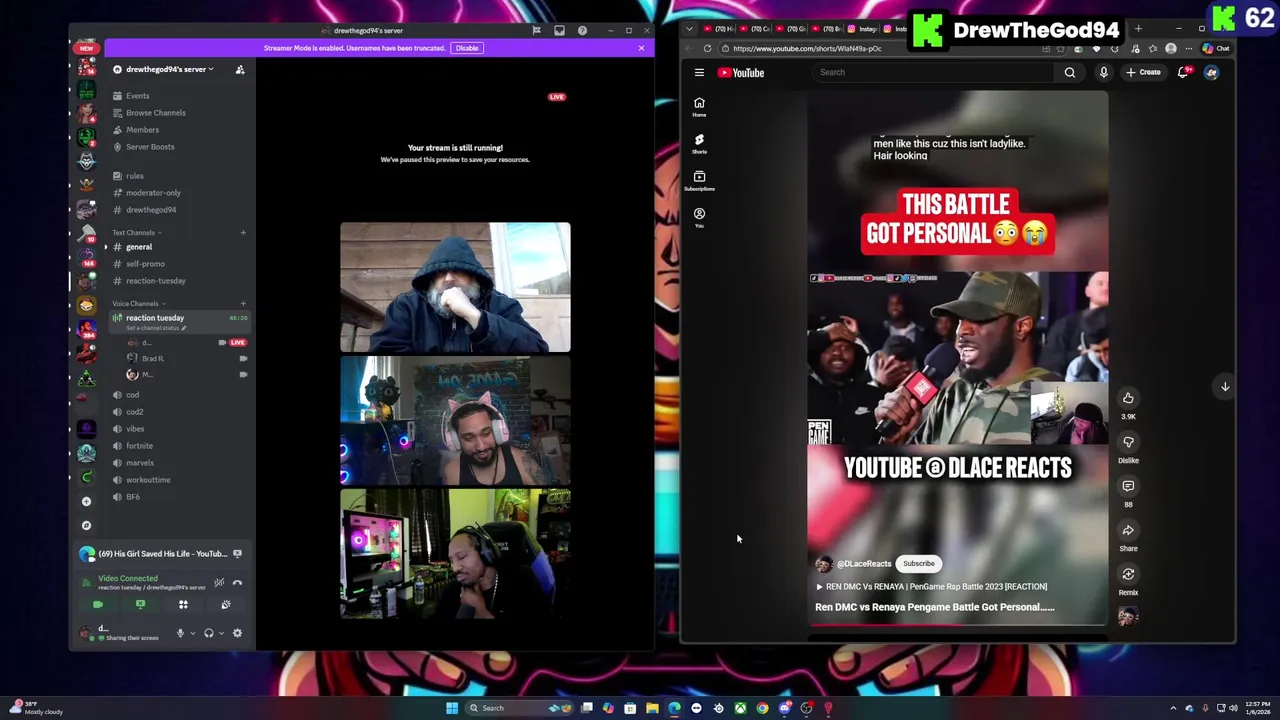This screenshot has width=1280, height=720.
Task: Open comments on the Short
Action: point(1128,486)
